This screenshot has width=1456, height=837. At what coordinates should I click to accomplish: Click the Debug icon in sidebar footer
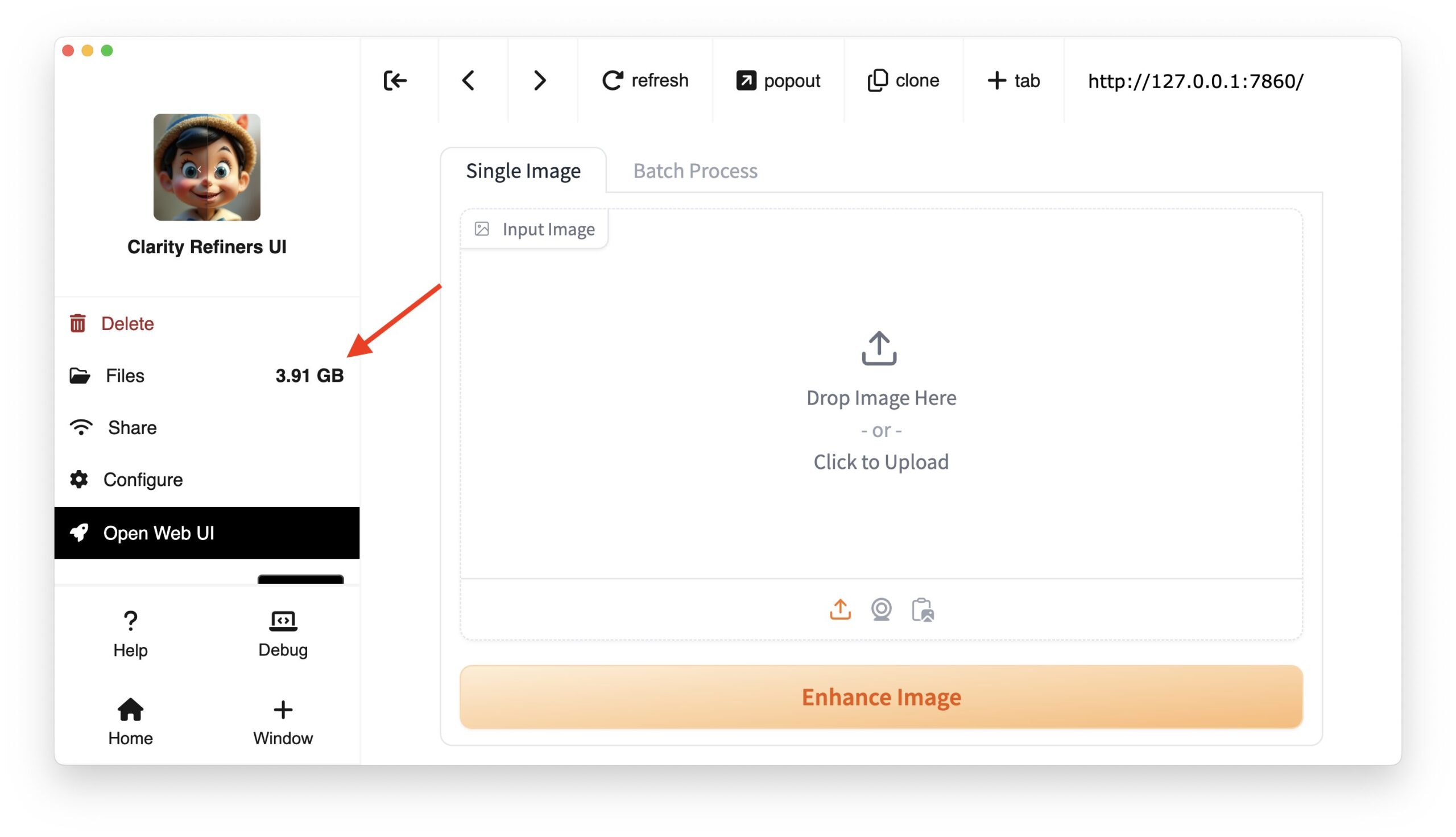coord(283,620)
